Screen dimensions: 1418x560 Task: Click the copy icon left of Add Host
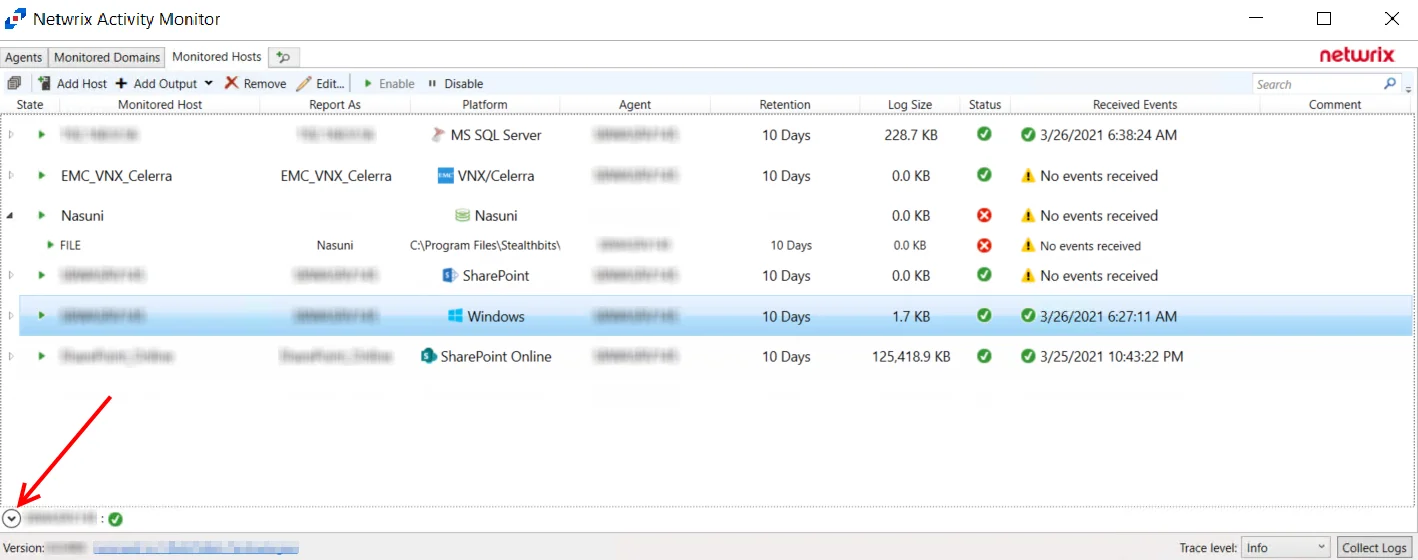(14, 84)
